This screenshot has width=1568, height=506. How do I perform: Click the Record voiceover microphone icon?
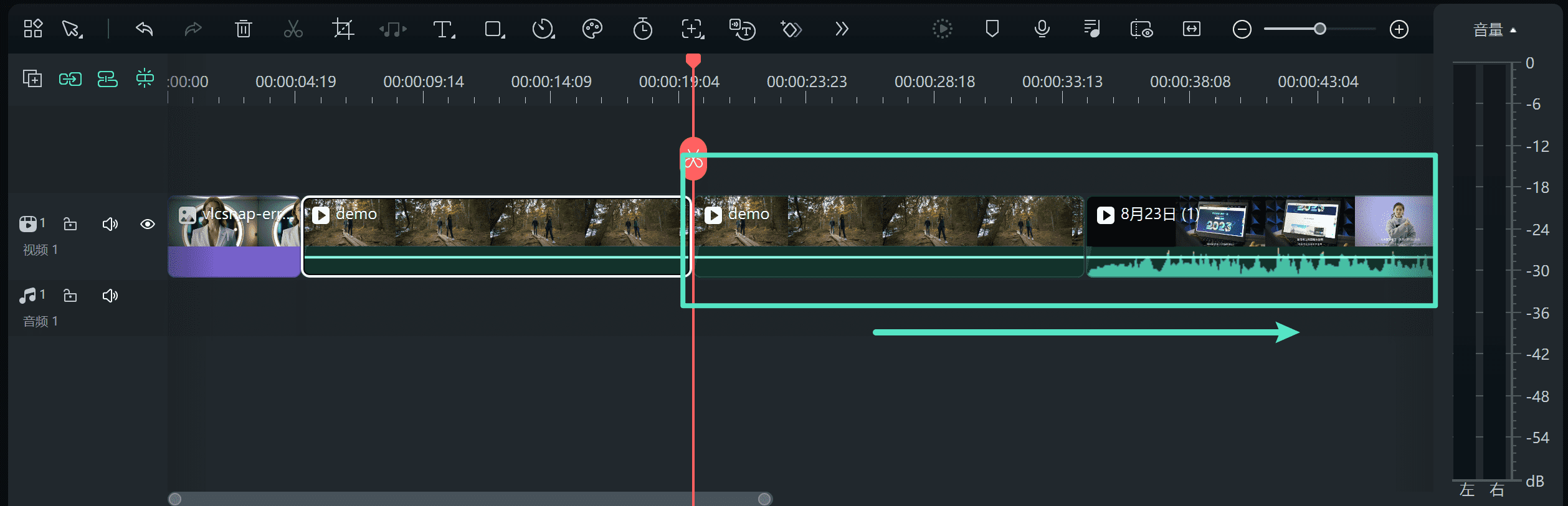(x=1042, y=29)
